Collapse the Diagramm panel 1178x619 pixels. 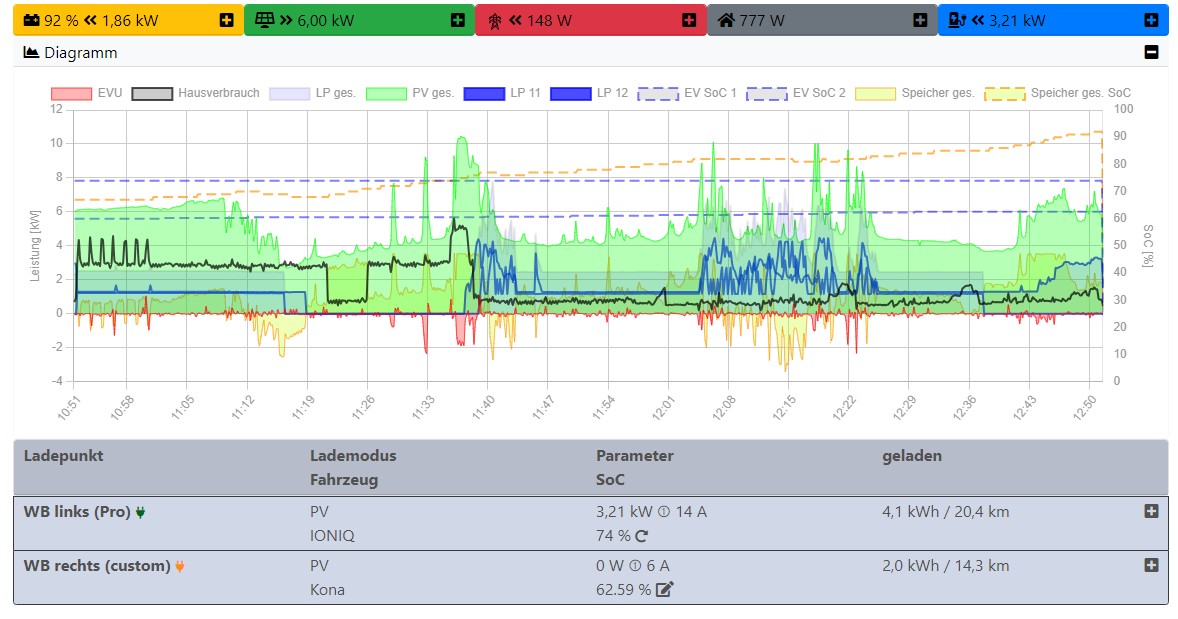coord(1151,53)
